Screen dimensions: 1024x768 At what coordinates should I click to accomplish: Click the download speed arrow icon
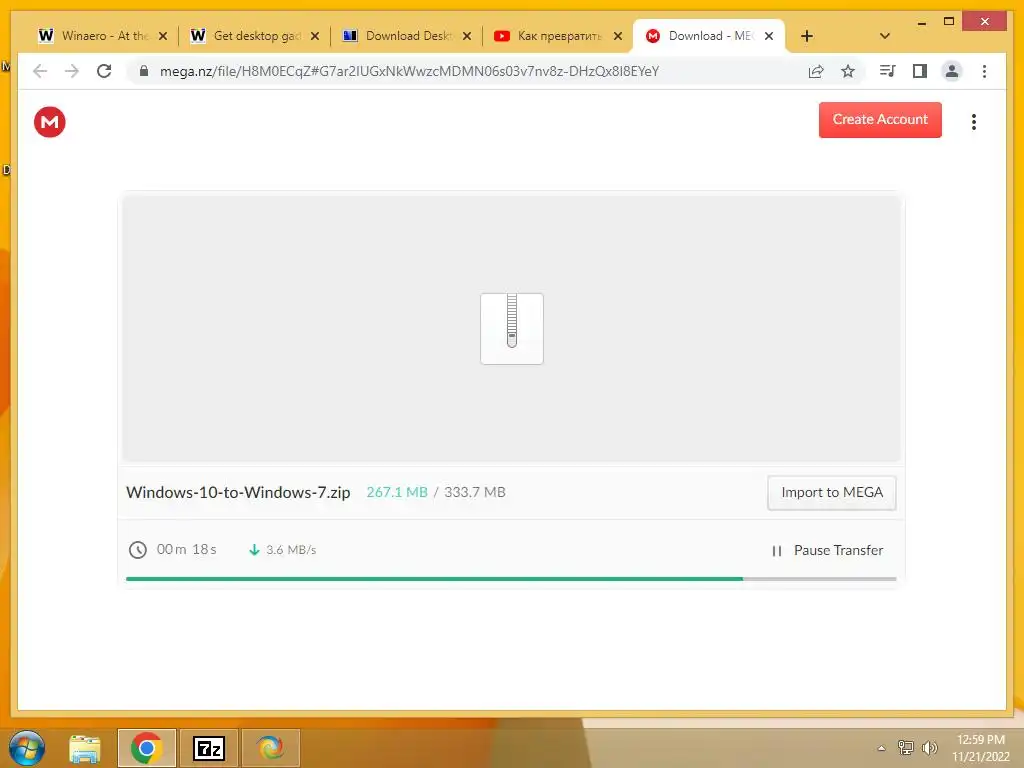click(254, 550)
